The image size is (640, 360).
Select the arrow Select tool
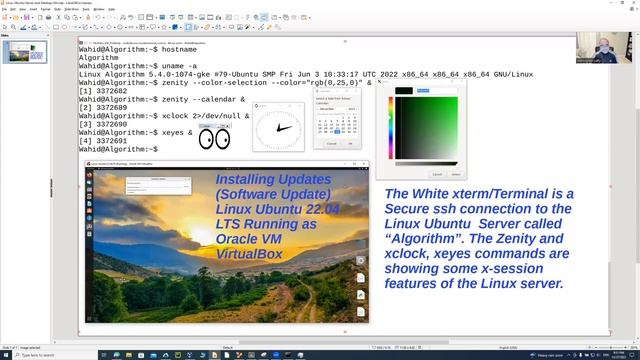4,27
